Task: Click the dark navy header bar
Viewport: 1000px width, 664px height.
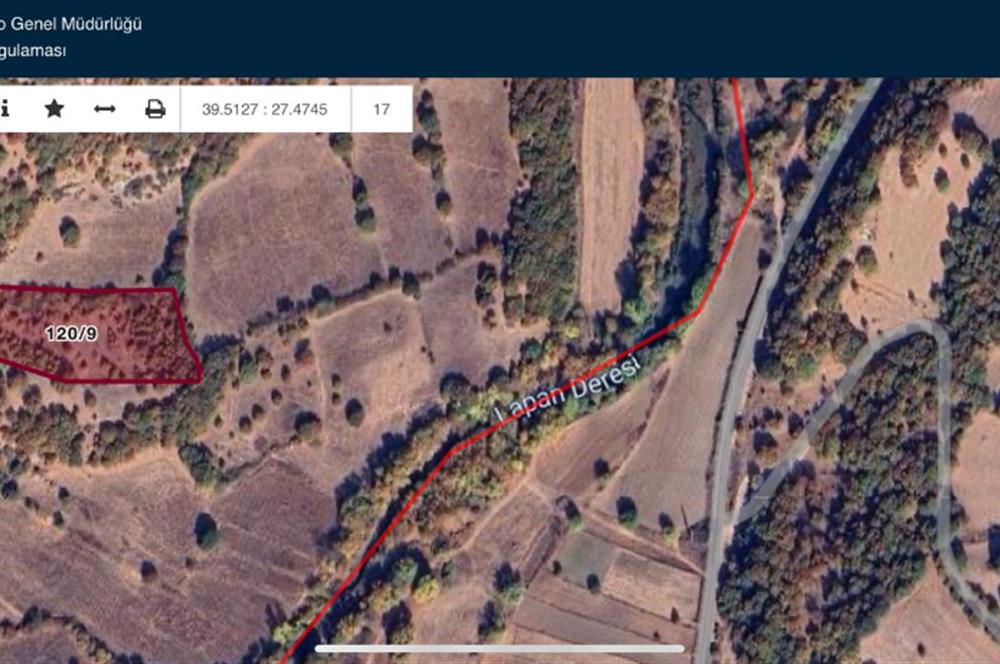Action: 500,38
